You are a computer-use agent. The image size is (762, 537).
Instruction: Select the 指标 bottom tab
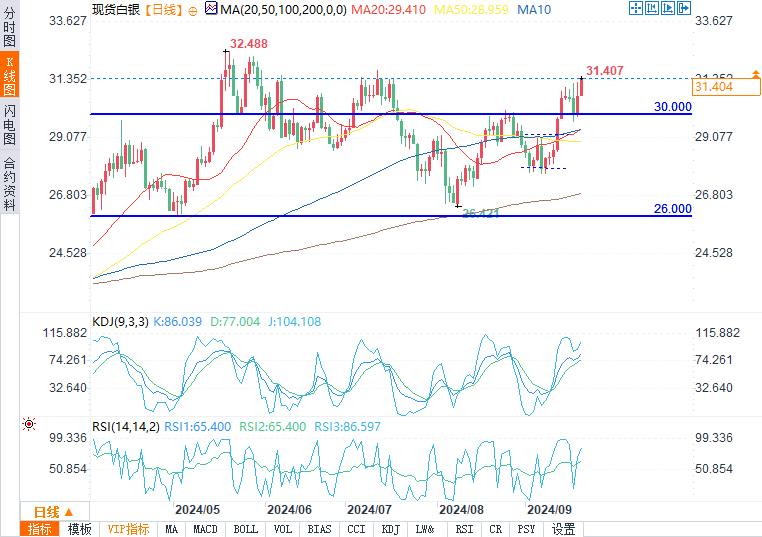pos(39,529)
